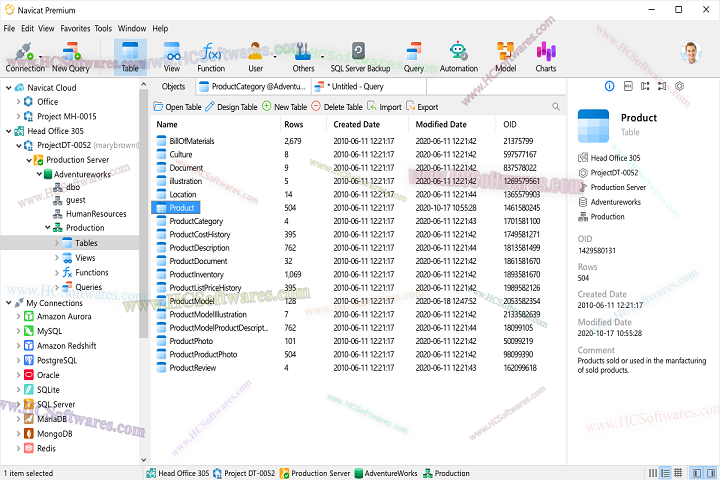Select the ProductReview table row
This screenshot has width=720, height=480.
pos(358,367)
